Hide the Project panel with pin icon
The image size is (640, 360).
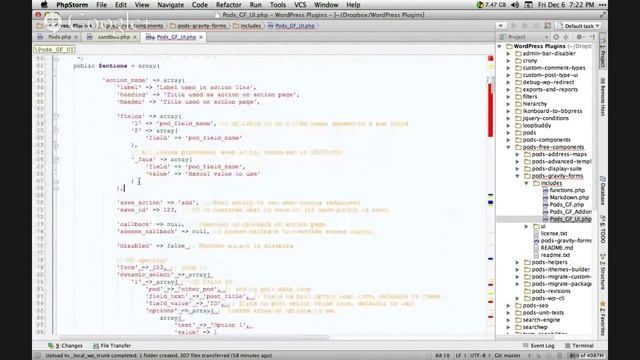tap(592, 37)
